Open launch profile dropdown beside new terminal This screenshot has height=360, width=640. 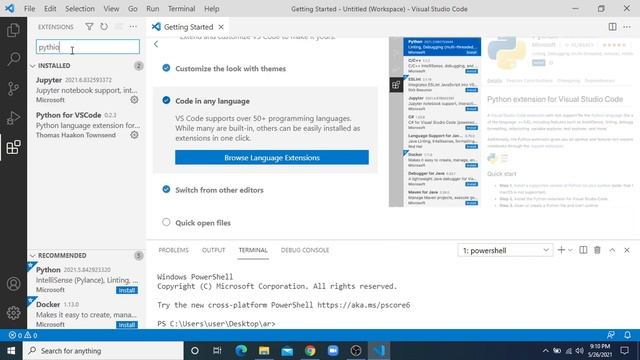tap(571, 250)
